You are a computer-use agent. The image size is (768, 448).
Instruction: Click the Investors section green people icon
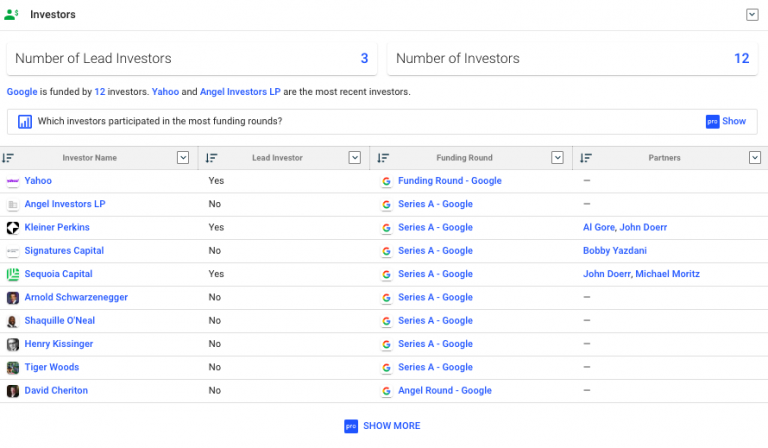coord(11,14)
